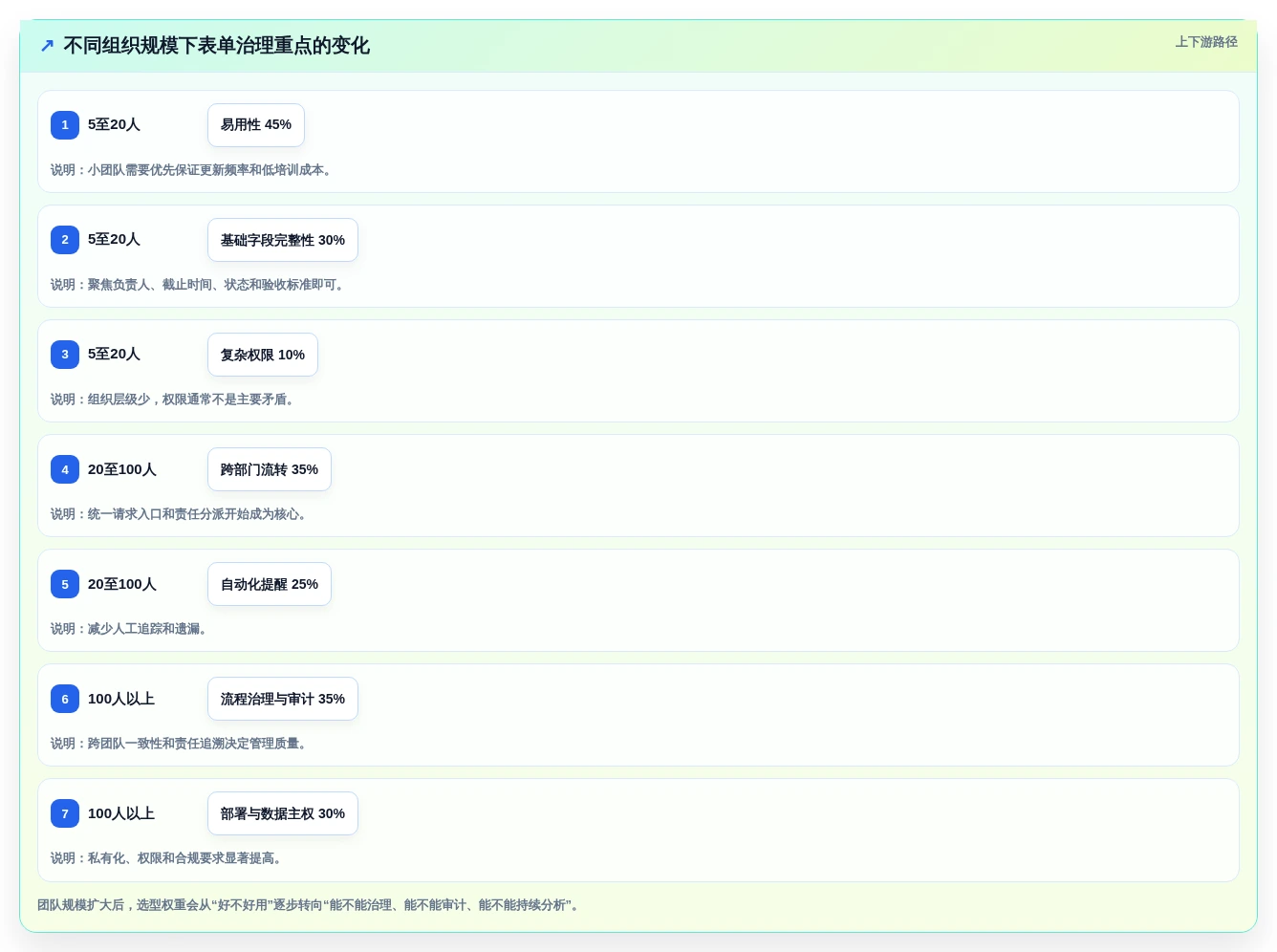Click the 上下游路径 label in header
Image resolution: width=1277 pixels, height=952 pixels.
[x=1206, y=42]
